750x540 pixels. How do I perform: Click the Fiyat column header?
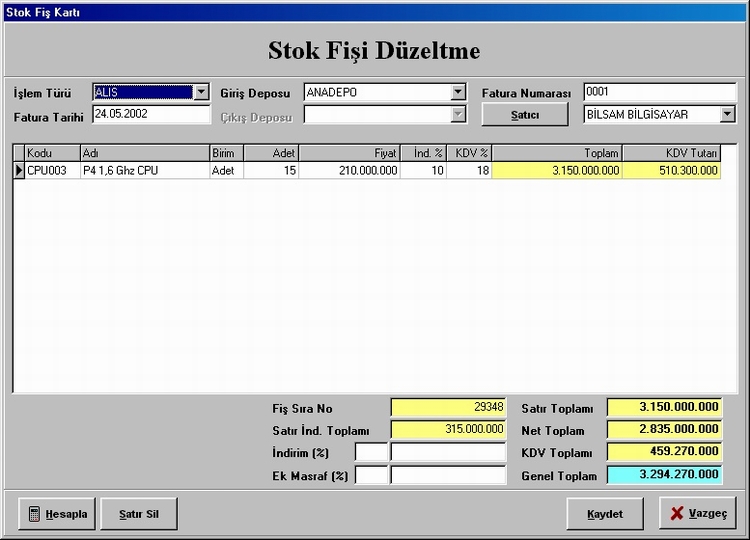click(x=348, y=153)
